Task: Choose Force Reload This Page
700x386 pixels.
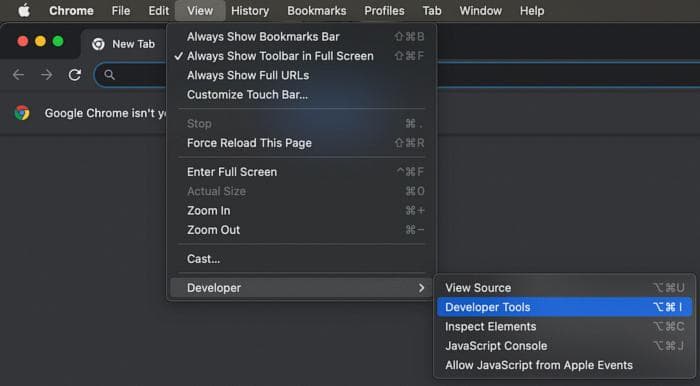Action: (301, 143)
